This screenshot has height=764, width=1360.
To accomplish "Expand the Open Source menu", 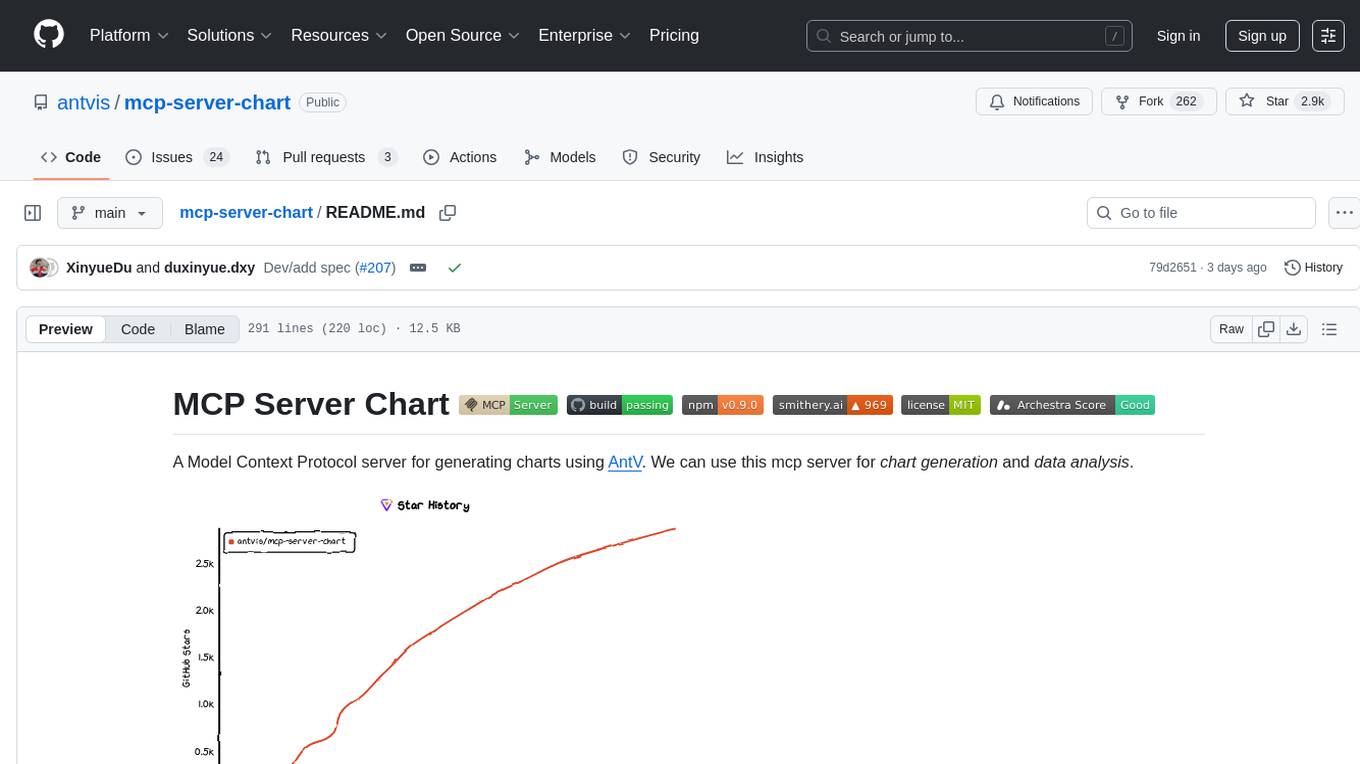I will click(x=462, y=35).
